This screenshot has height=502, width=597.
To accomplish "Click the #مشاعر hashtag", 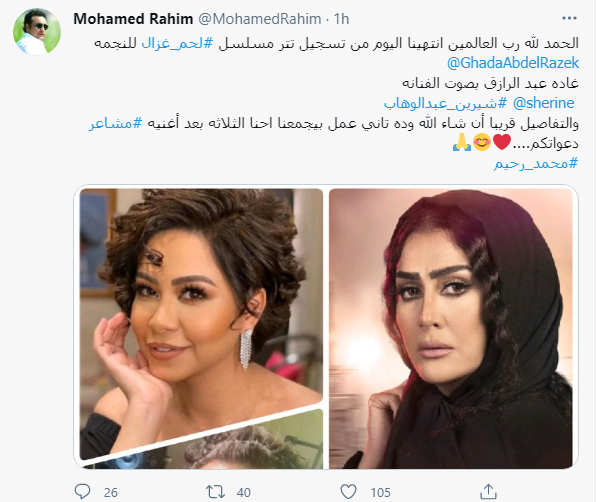I will click(x=115, y=123).
